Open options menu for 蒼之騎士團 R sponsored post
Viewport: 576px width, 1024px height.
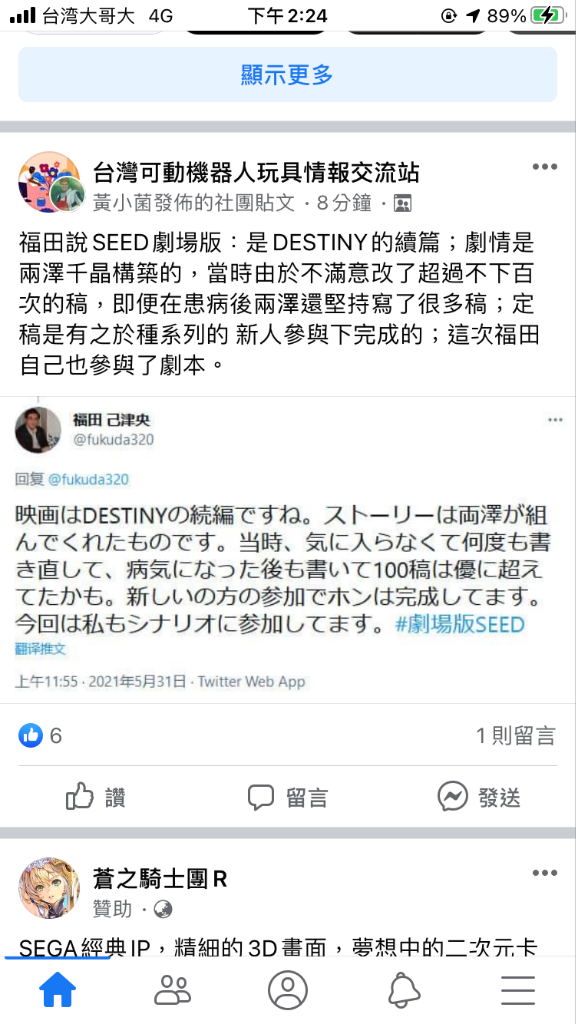click(545, 873)
